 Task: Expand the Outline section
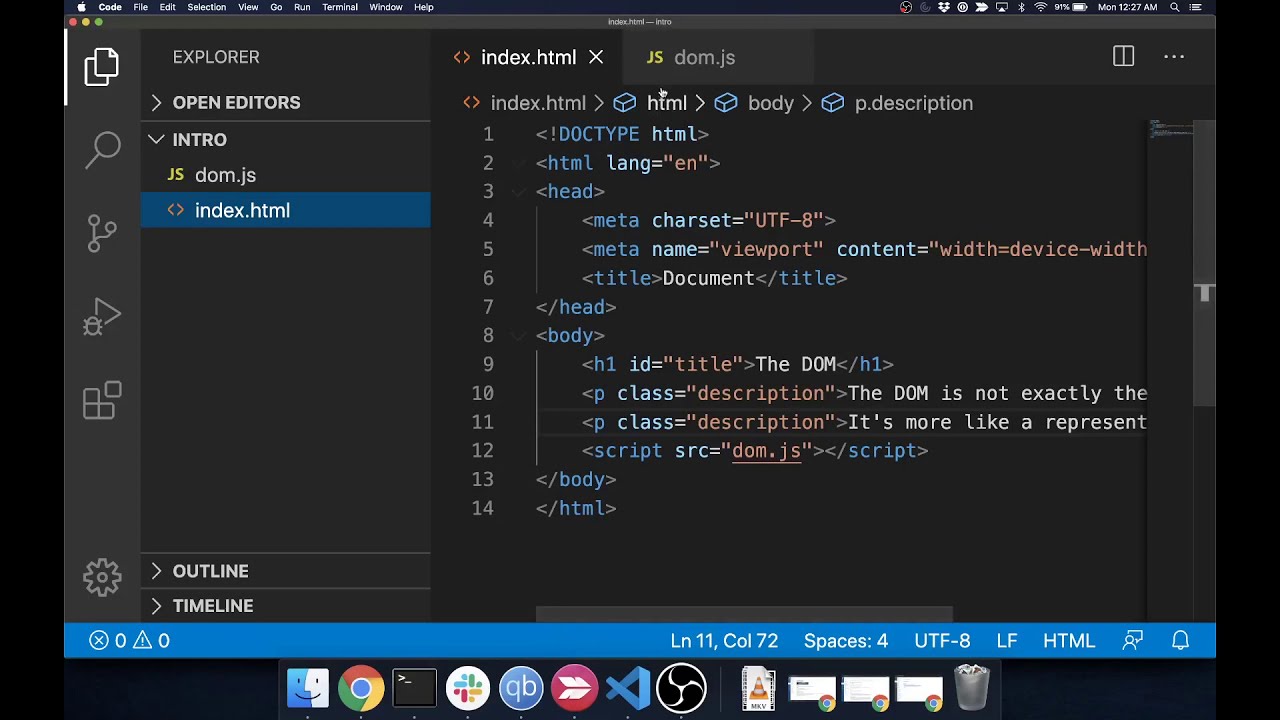click(x=210, y=571)
